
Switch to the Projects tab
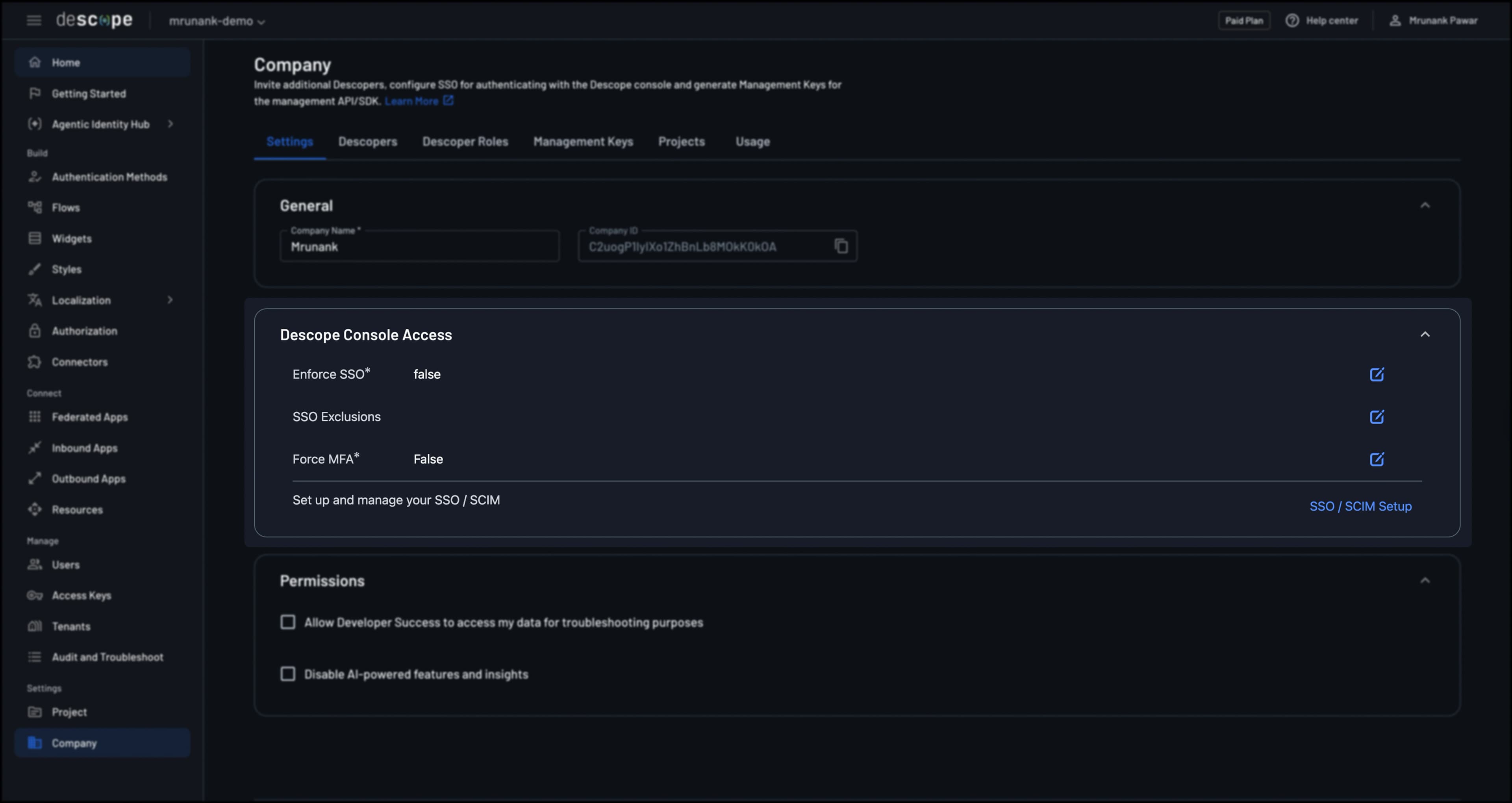681,141
